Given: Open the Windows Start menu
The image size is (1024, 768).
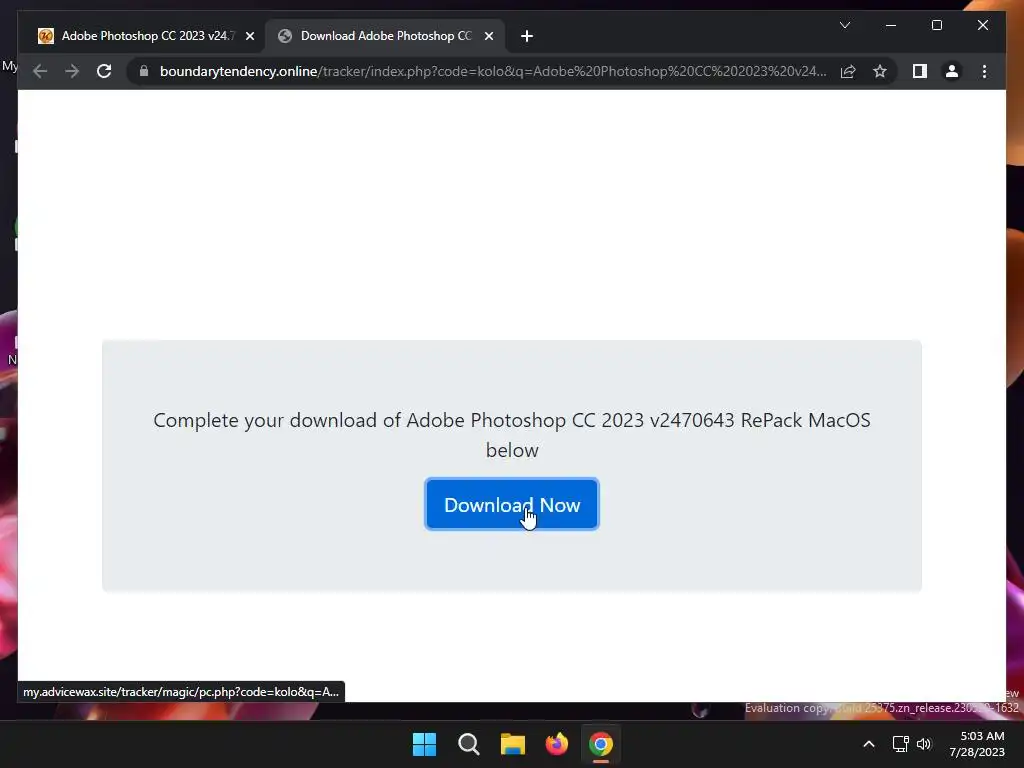Looking at the screenshot, I should point(424,744).
